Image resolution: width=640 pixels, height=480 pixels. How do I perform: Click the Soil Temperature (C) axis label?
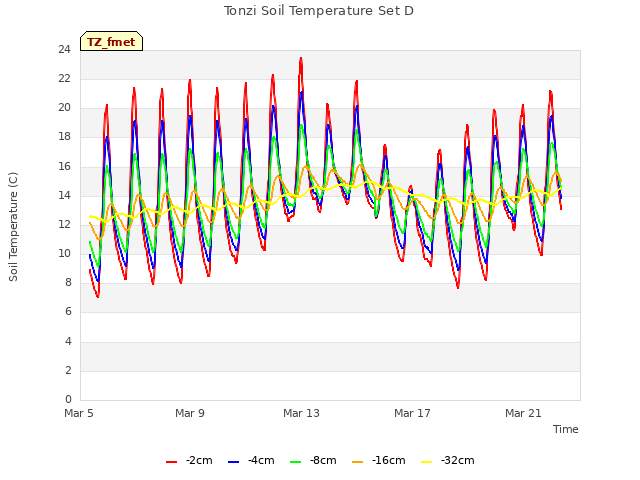click(x=13, y=227)
